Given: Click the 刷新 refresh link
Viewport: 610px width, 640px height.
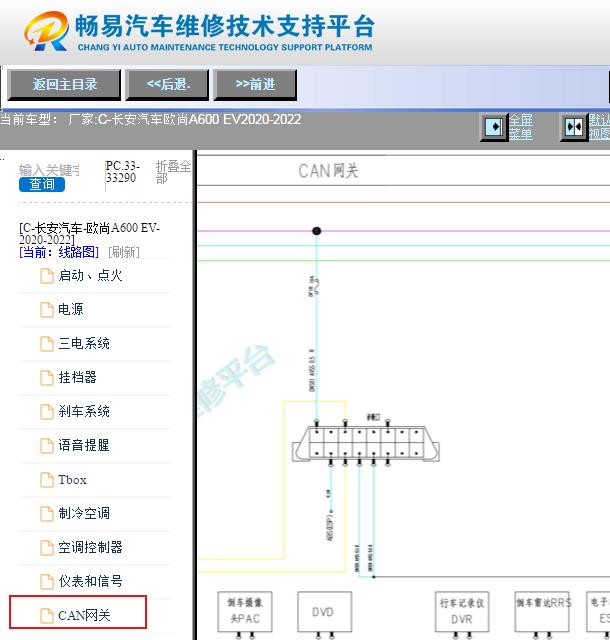Looking at the screenshot, I should click(x=124, y=252).
